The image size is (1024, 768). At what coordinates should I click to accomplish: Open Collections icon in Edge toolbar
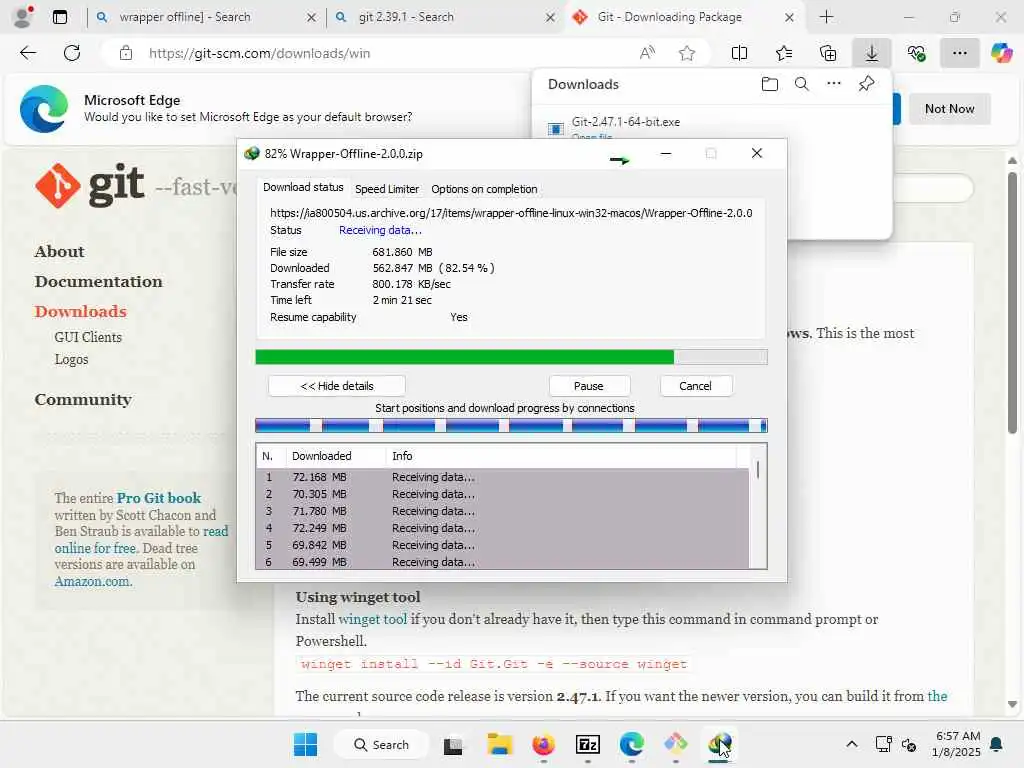click(x=827, y=53)
